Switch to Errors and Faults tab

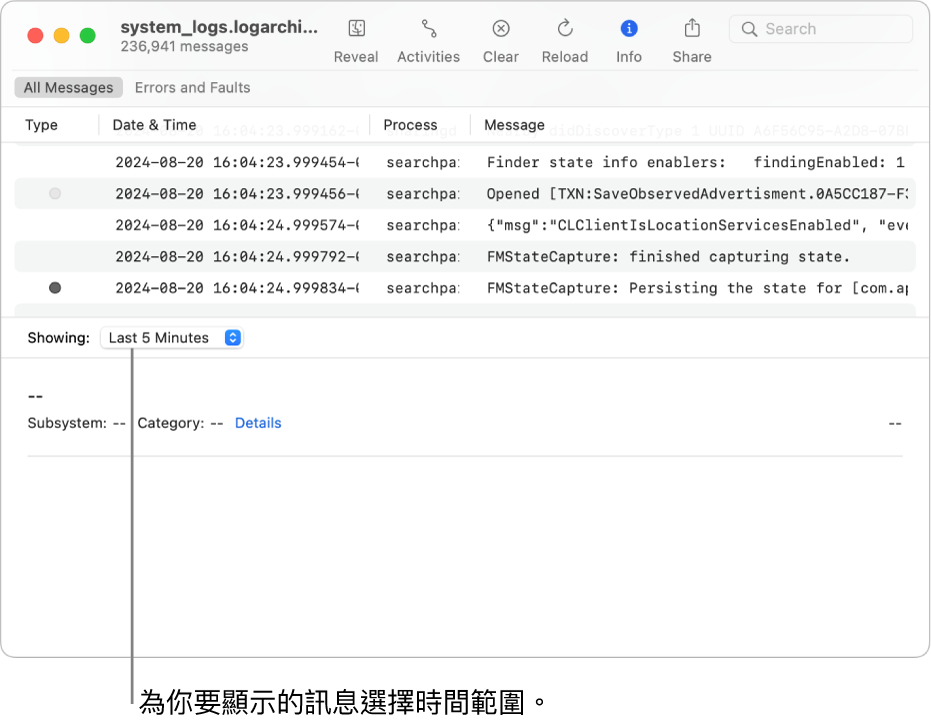click(192, 87)
